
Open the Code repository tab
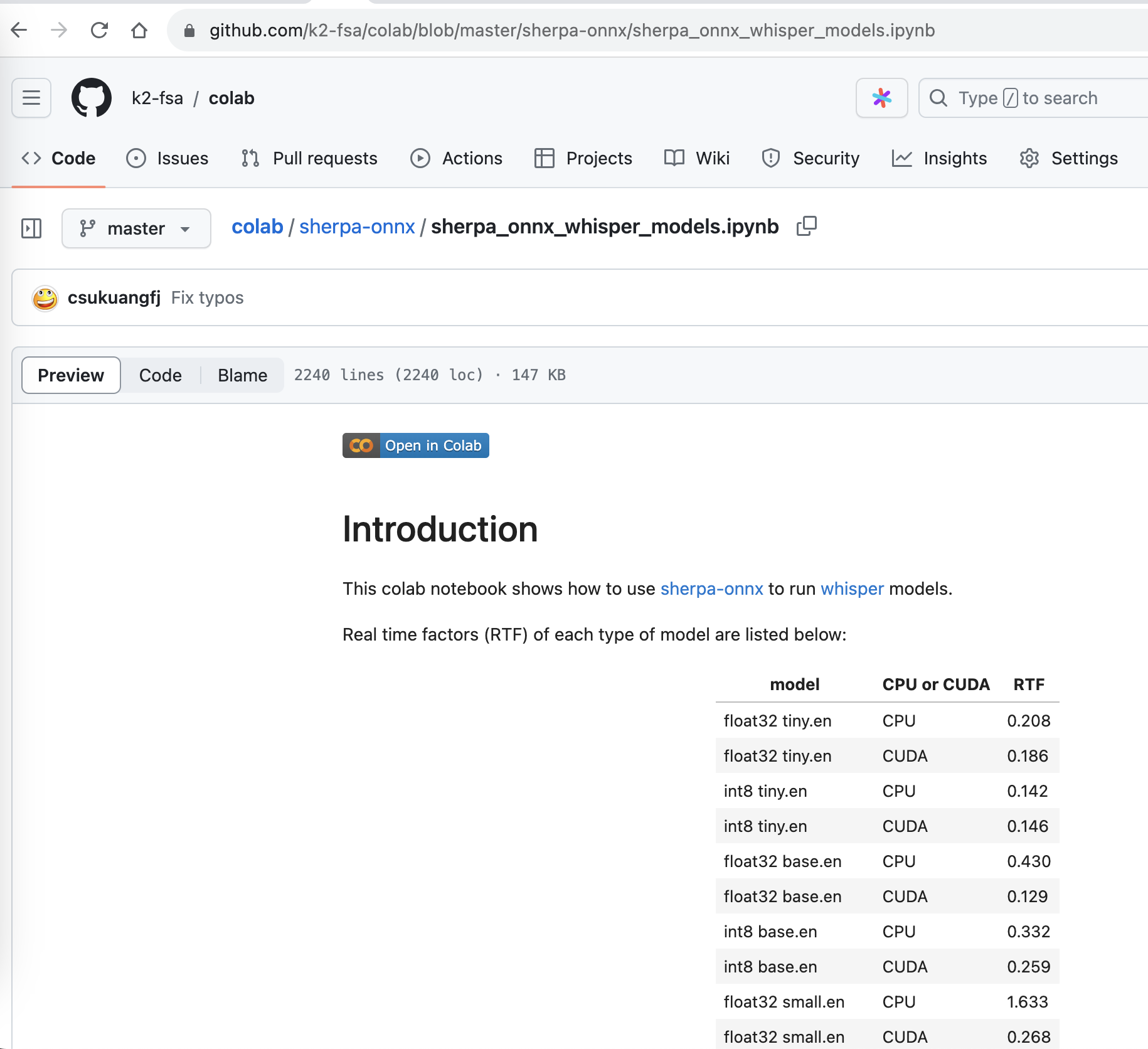point(58,158)
